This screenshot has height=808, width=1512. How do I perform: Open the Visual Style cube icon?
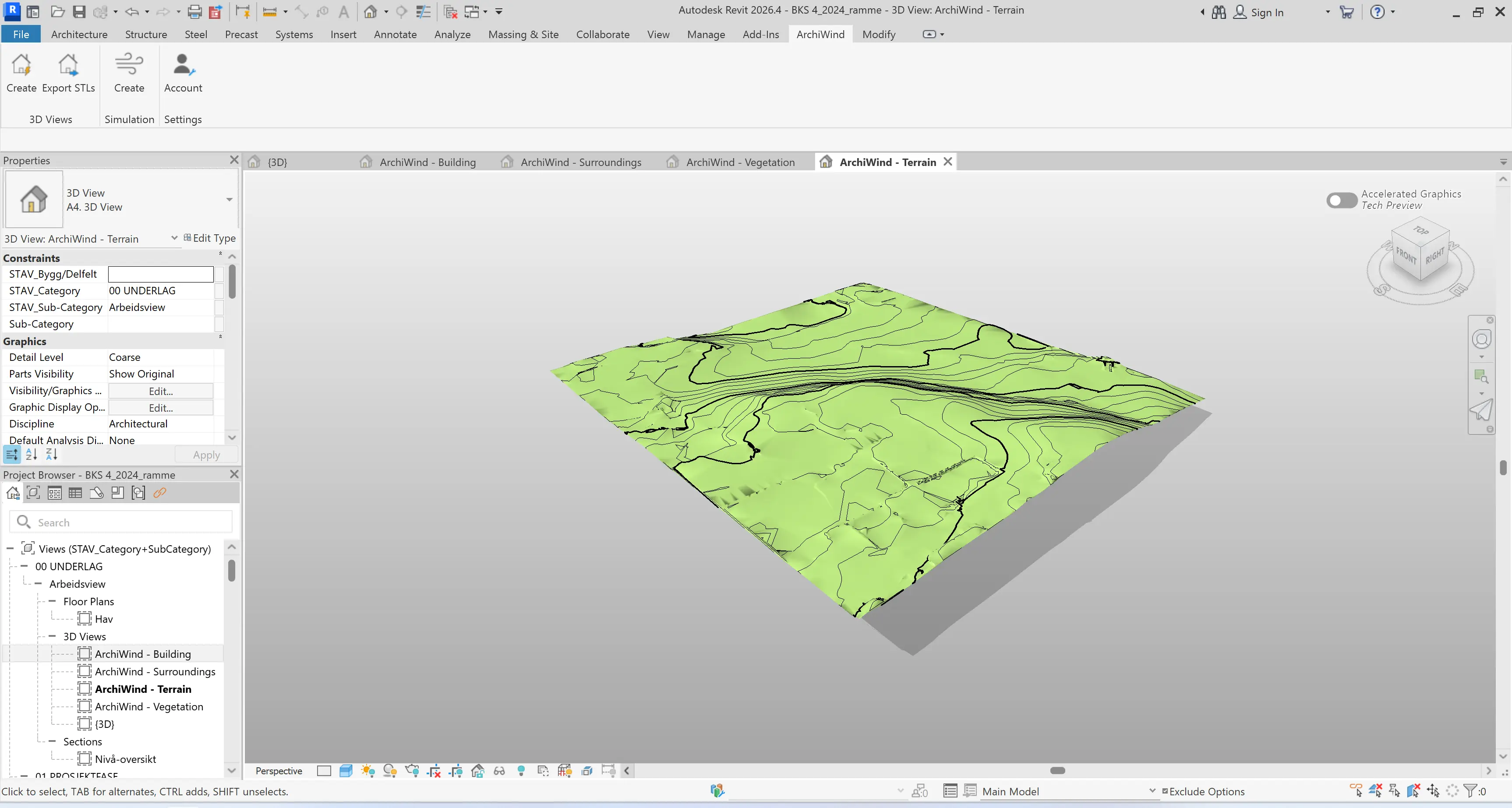(346, 770)
